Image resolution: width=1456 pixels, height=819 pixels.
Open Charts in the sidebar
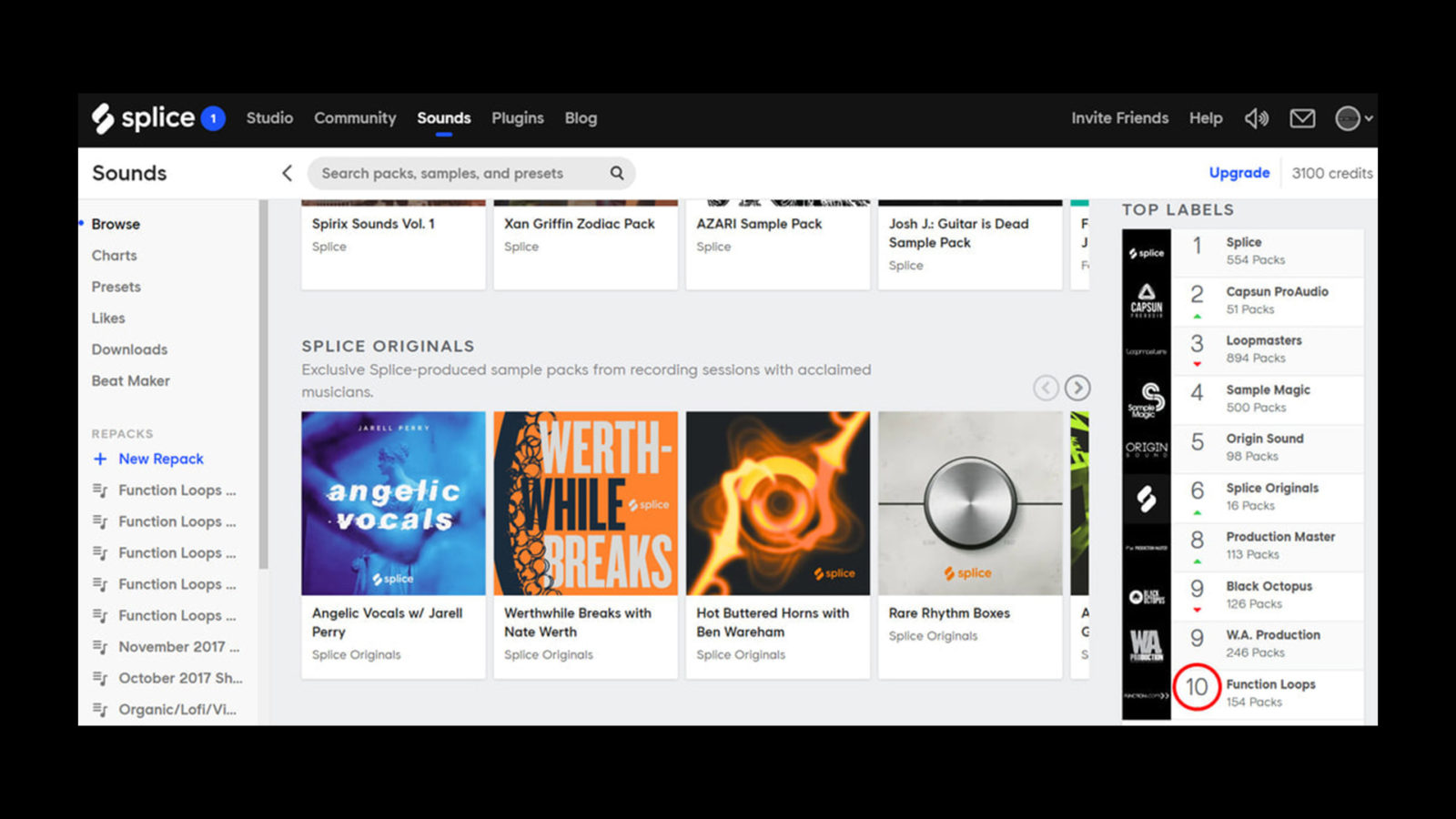(114, 256)
